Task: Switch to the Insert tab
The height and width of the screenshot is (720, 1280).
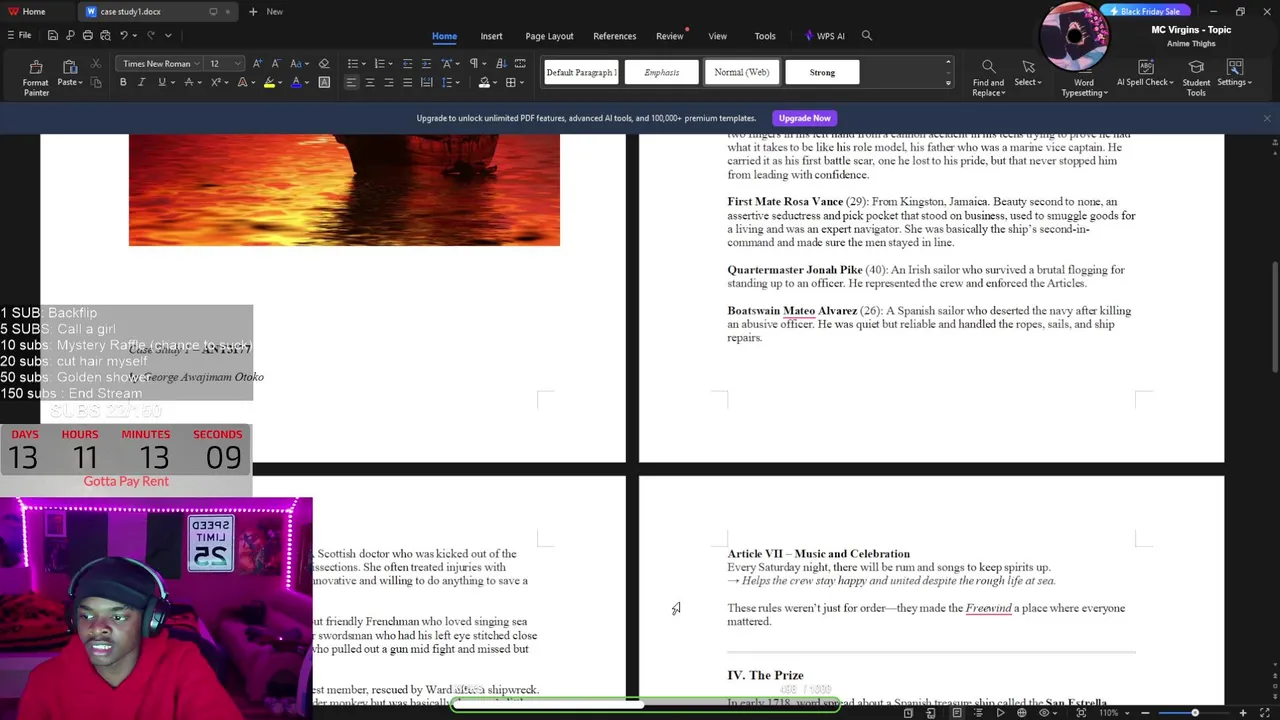Action: (x=491, y=36)
